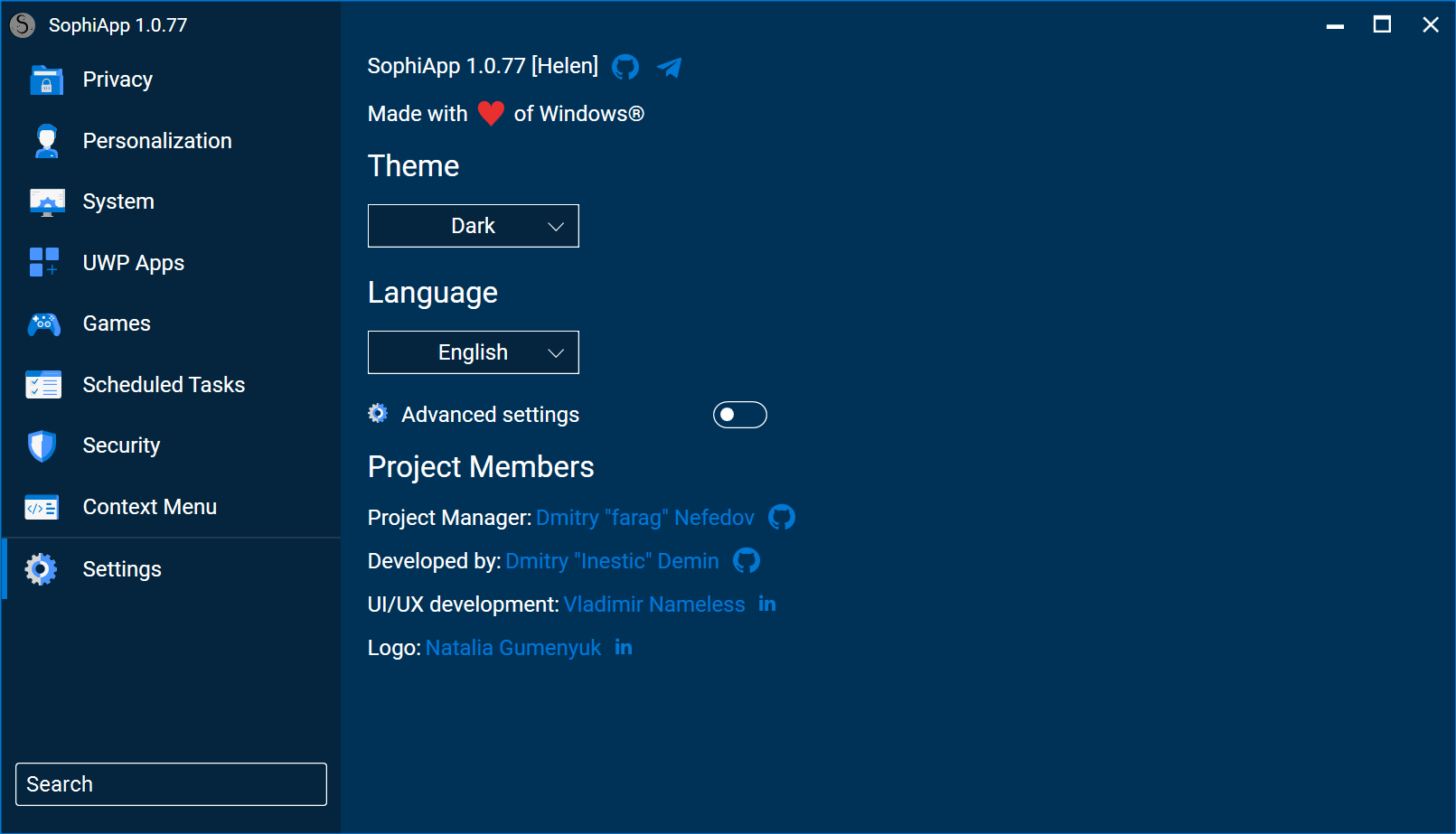Go to the Personalization section
This screenshot has height=834, width=1456.
point(172,141)
